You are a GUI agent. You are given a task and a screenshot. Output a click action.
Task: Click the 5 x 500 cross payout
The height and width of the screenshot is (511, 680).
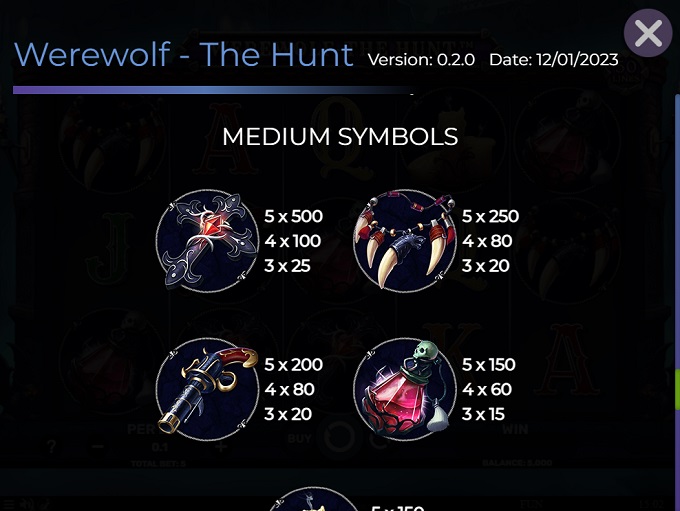(x=294, y=216)
